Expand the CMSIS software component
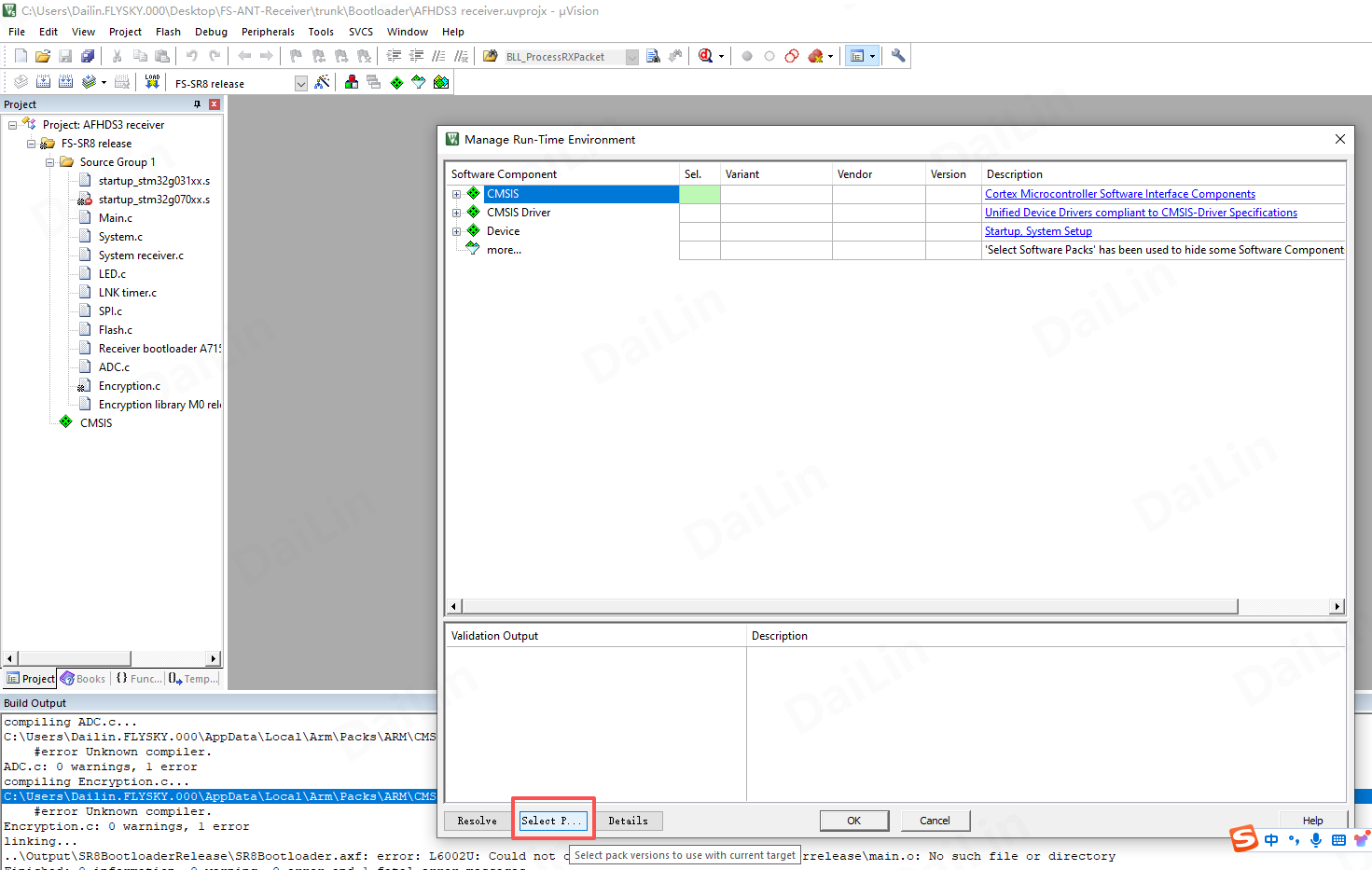The width and height of the screenshot is (1372, 870). click(x=456, y=194)
